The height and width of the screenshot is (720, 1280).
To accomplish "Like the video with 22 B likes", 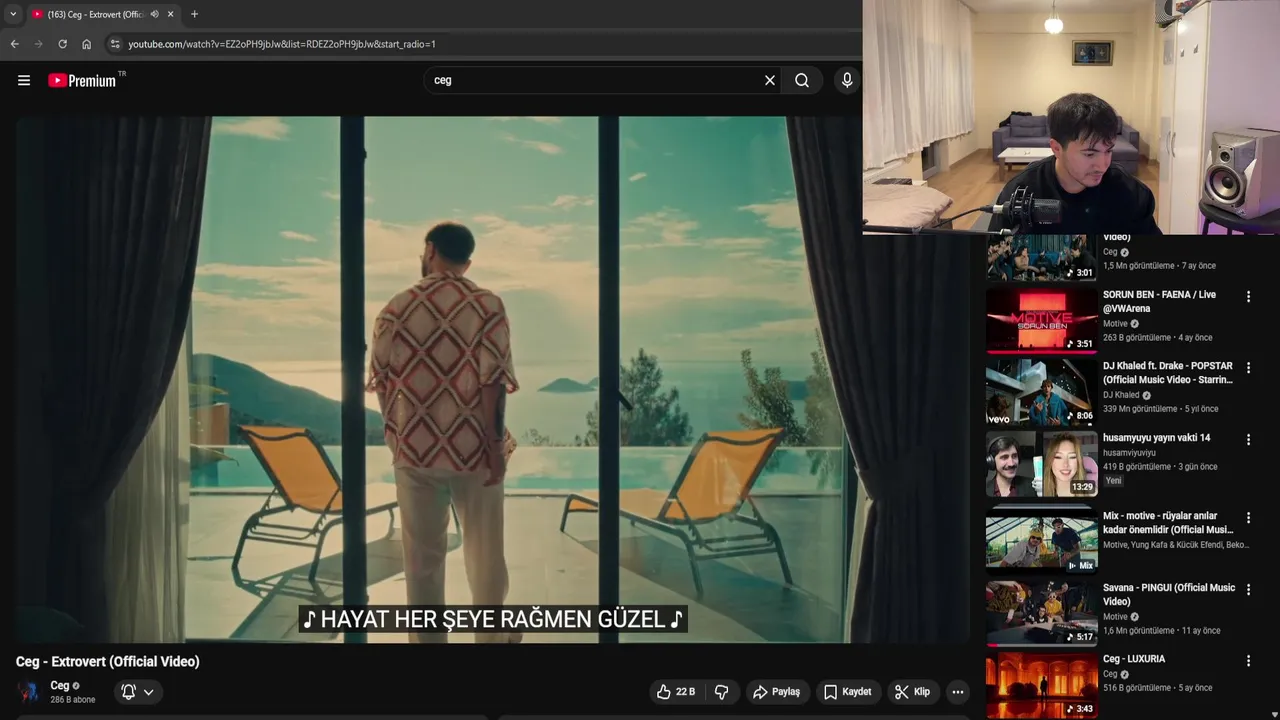I will pyautogui.click(x=676, y=692).
